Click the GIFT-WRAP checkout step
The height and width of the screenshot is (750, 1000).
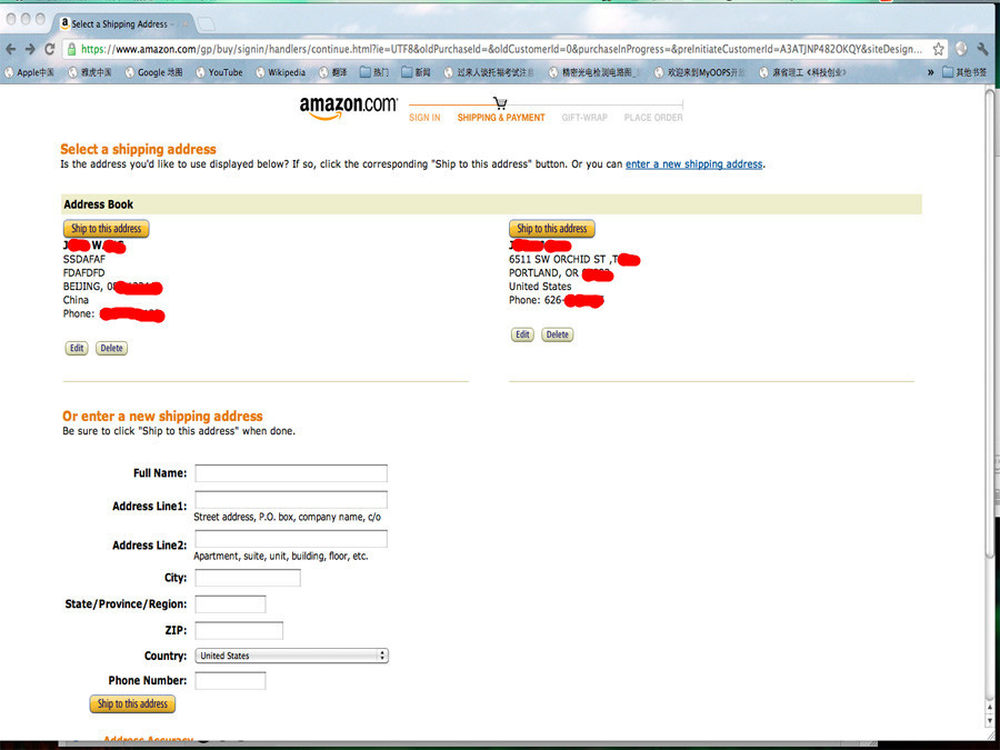[x=584, y=117]
